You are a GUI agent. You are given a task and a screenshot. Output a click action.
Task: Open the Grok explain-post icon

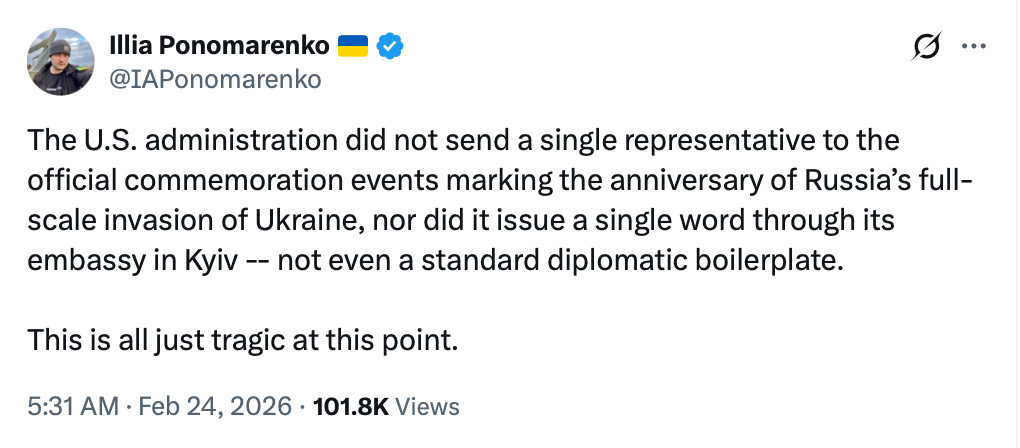click(927, 46)
